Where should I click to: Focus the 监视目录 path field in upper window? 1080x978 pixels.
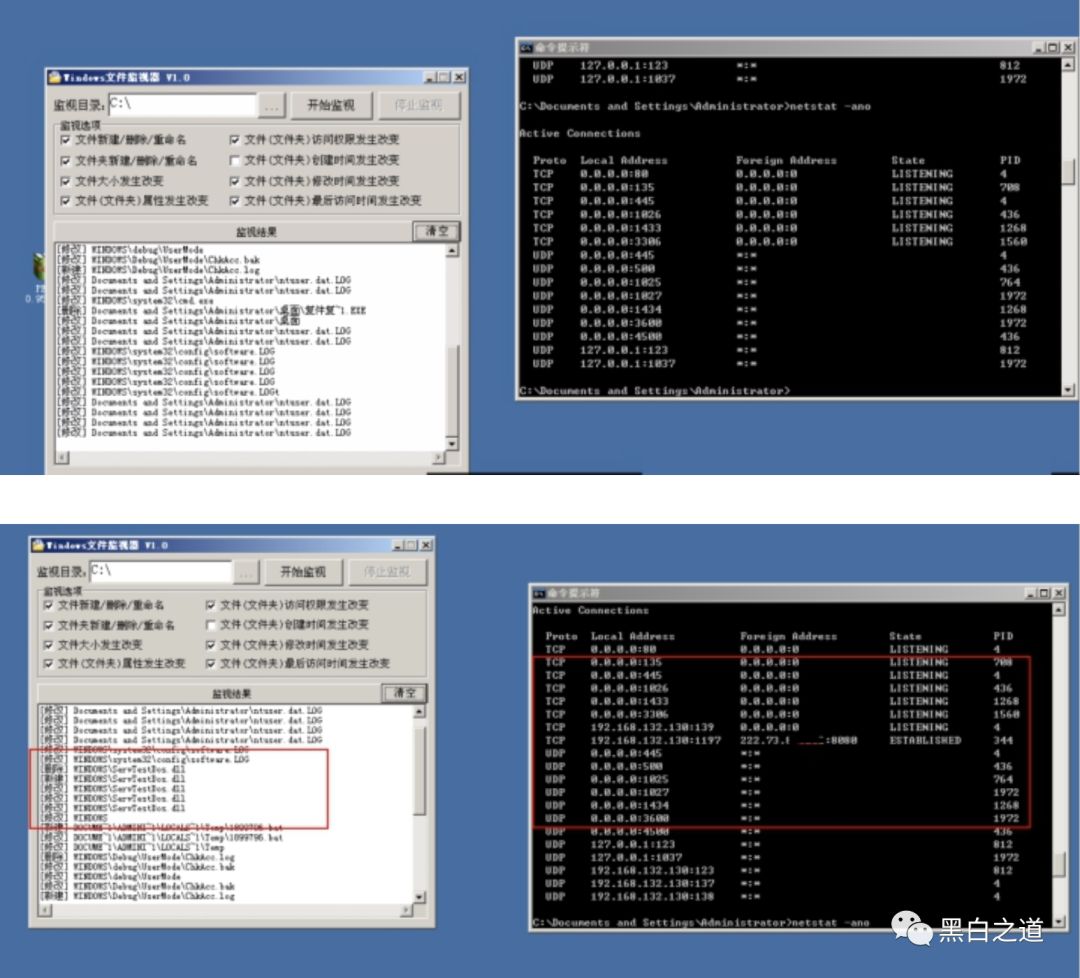(x=183, y=104)
